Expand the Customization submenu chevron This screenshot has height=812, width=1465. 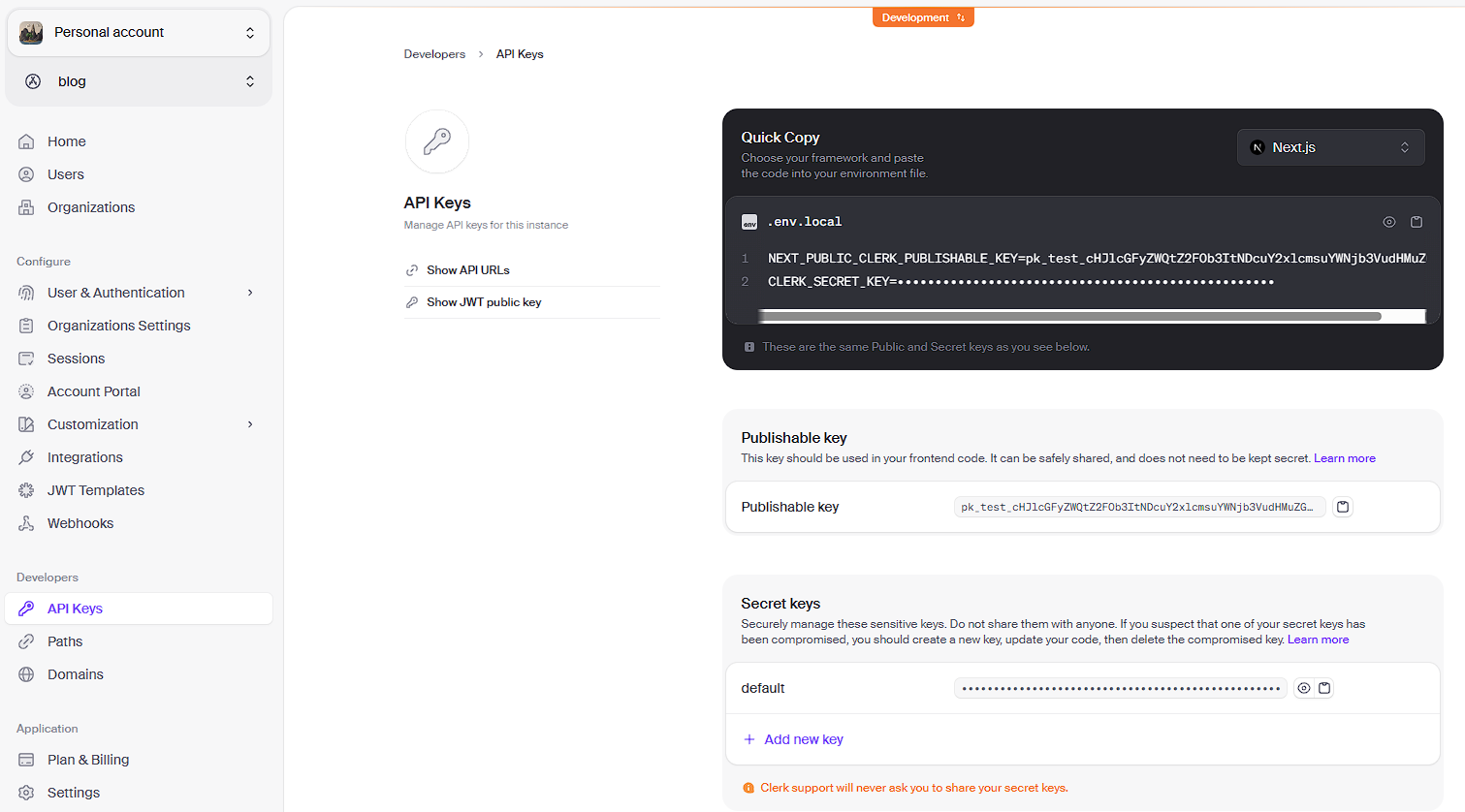[x=250, y=424]
